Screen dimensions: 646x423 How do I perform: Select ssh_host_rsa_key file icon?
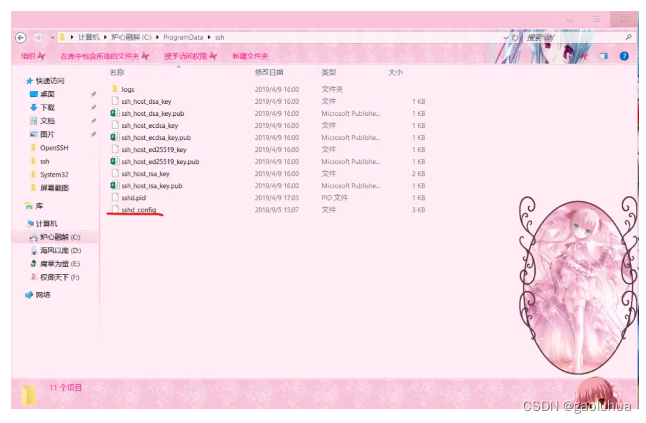115,173
